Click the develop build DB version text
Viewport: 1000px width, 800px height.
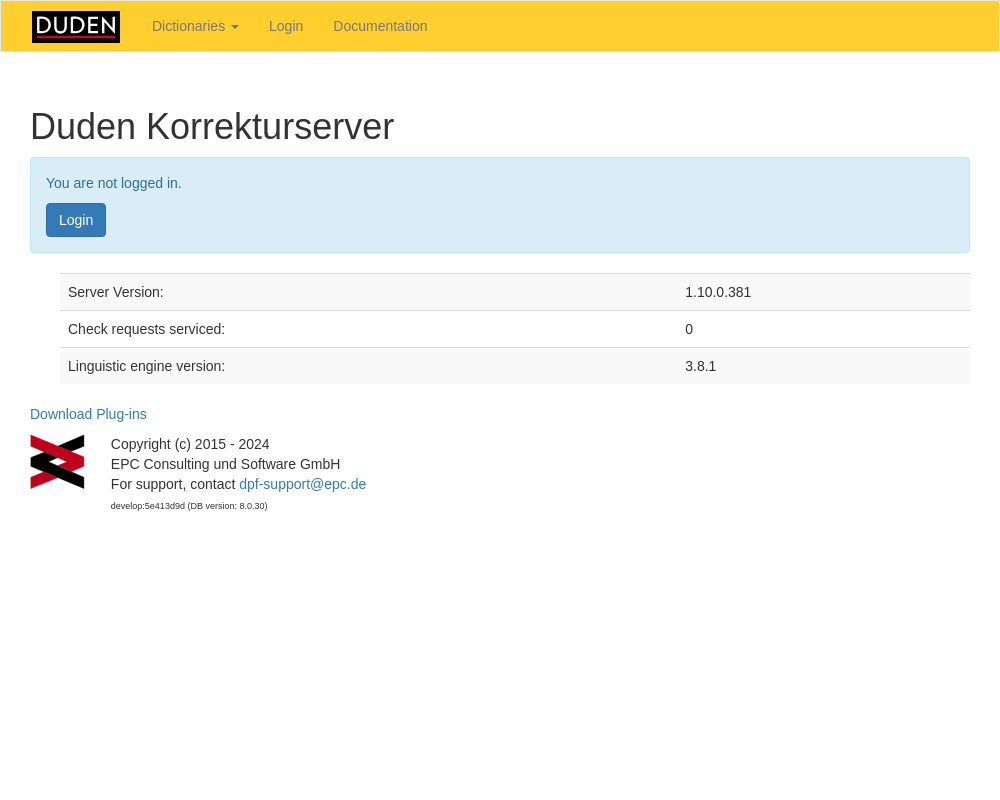coord(189,506)
